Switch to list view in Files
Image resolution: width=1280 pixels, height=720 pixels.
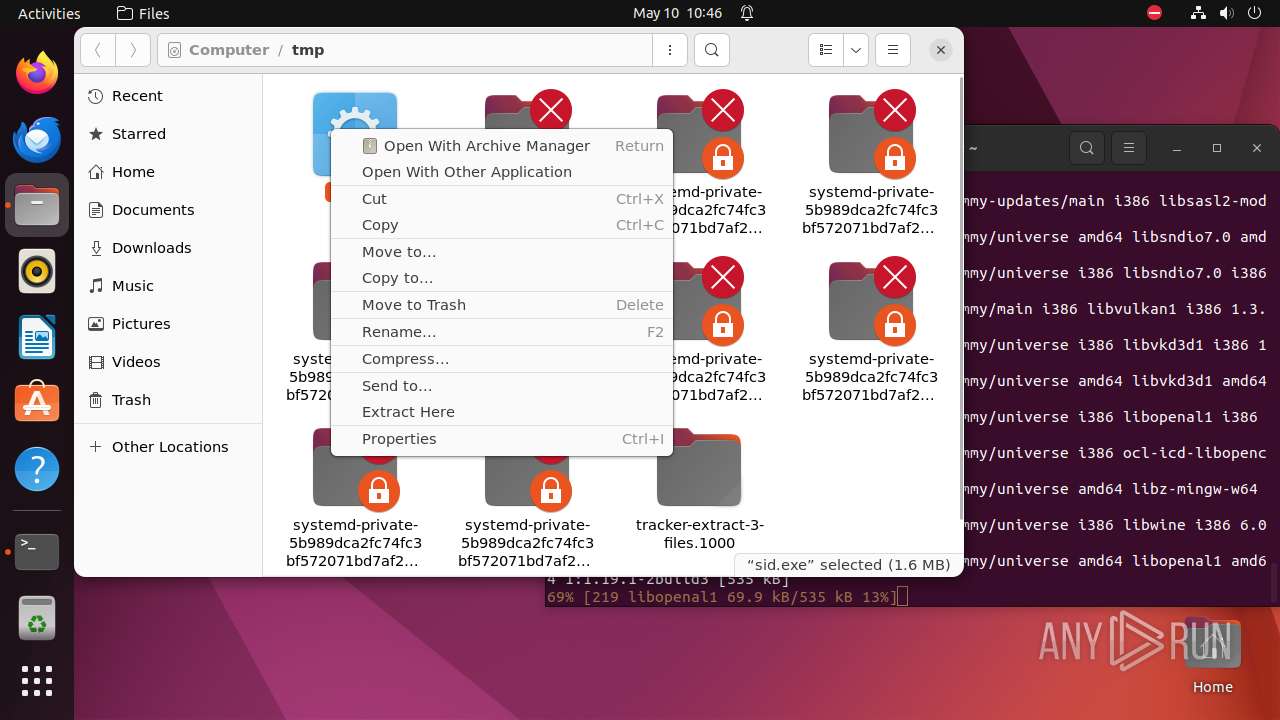tap(826, 50)
